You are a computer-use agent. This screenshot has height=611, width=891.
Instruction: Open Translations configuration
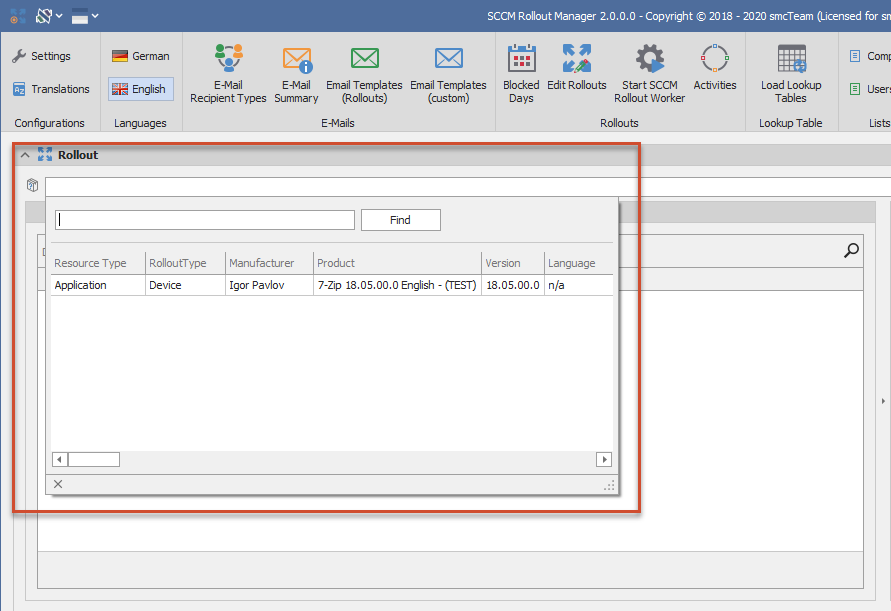(x=51, y=89)
